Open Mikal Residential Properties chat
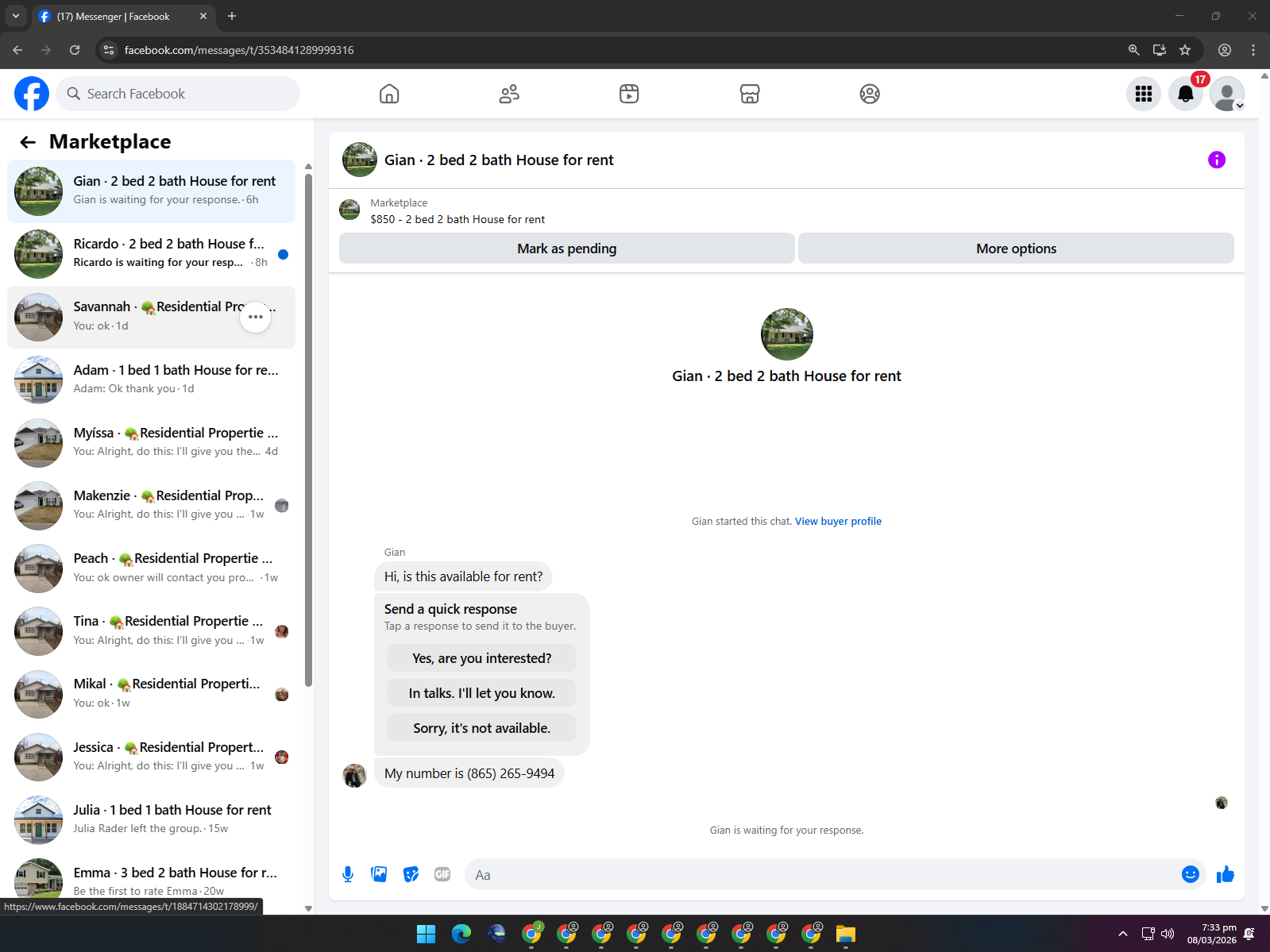 151,694
